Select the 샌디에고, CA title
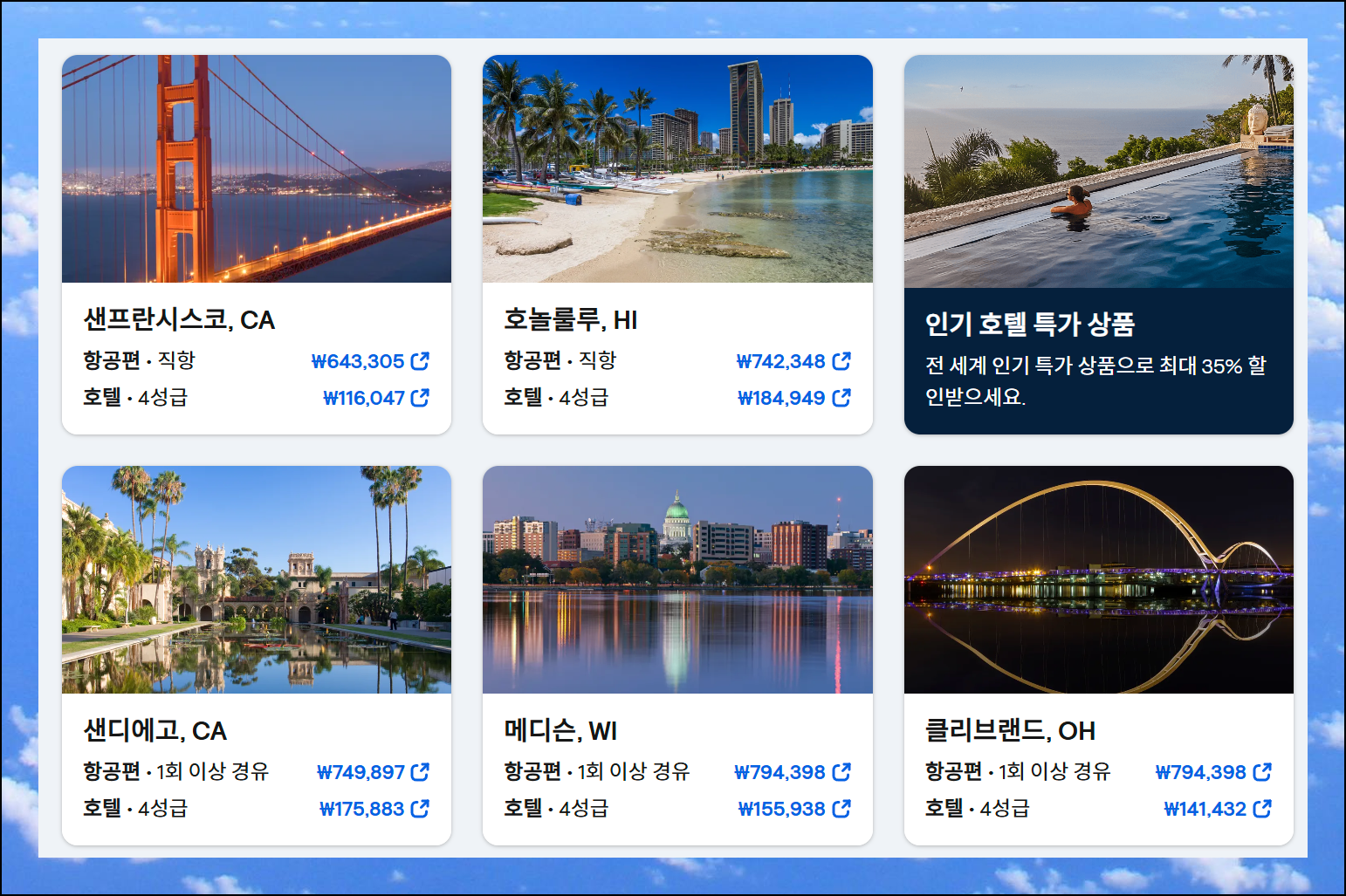This screenshot has width=1346, height=896. pyautogui.click(x=155, y=730)
